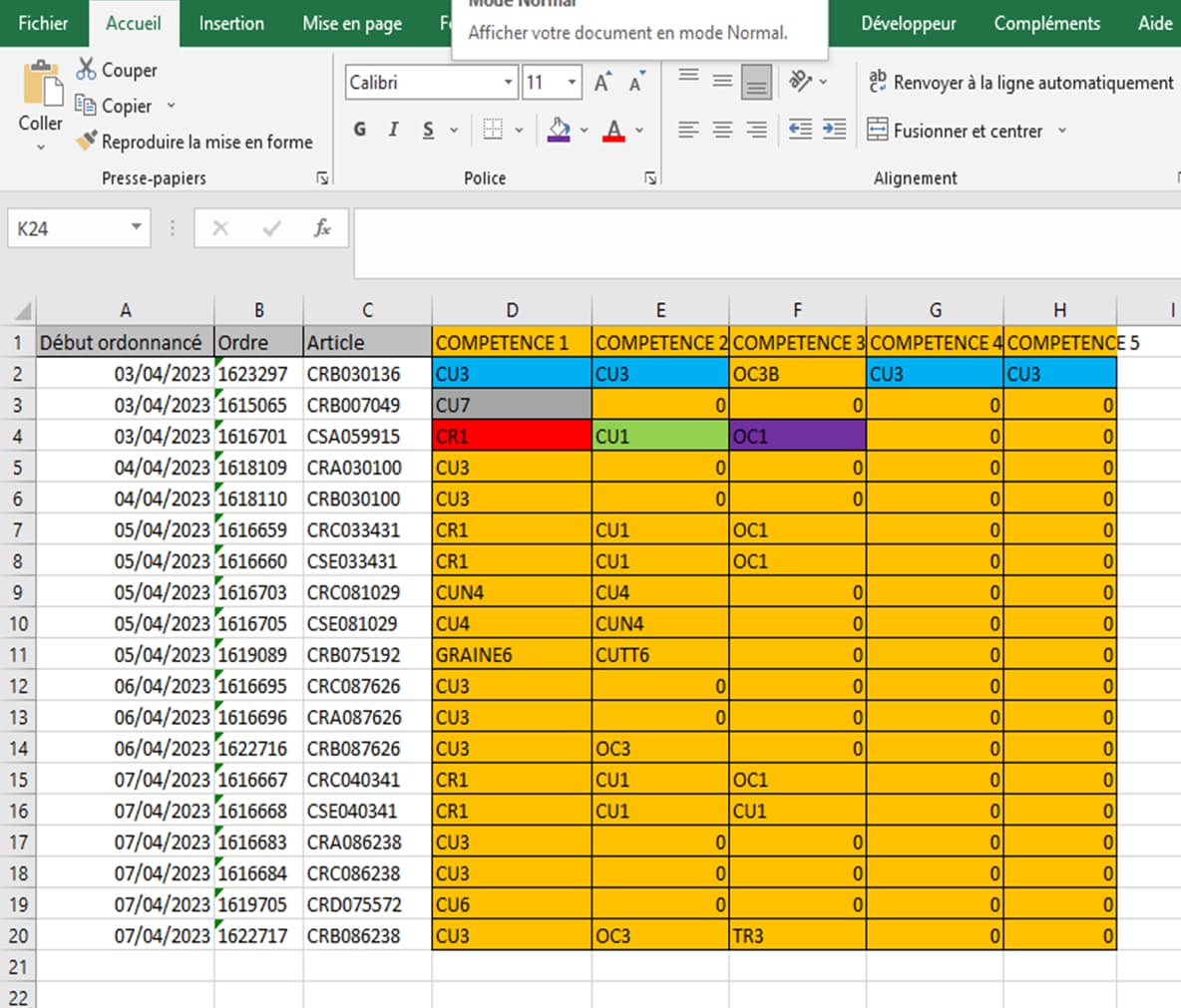This screenshot has width=1181, height=1008.
Task: Increase font size with the larger A icon
Action: [601, 83]
